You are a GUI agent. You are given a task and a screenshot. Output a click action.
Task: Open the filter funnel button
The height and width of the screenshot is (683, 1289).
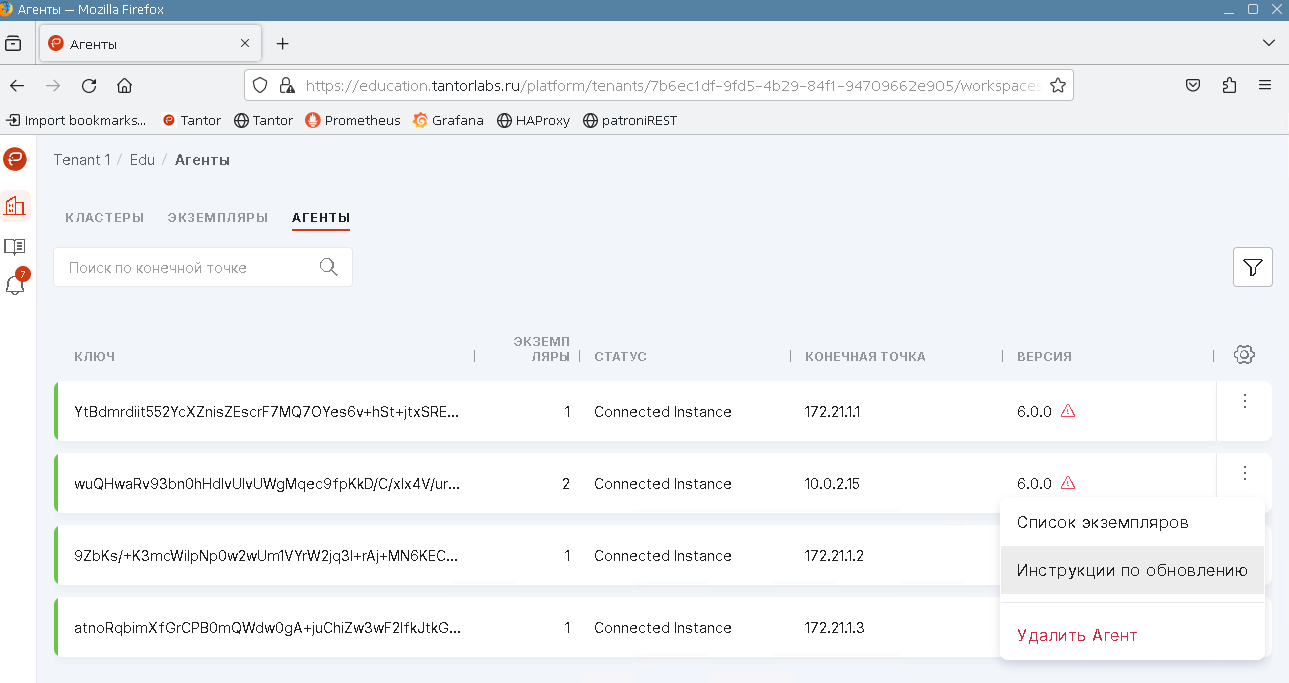[1252, 267]
